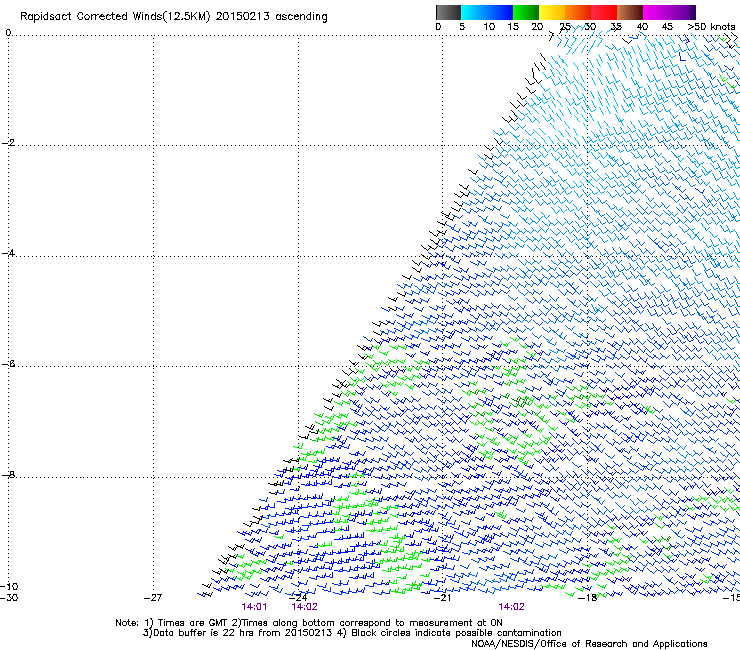Image resolution: width=740 pixels, height=650 pixels.
Task: Click the latitude axis label '0' at left
Action: tap(8, 33)
